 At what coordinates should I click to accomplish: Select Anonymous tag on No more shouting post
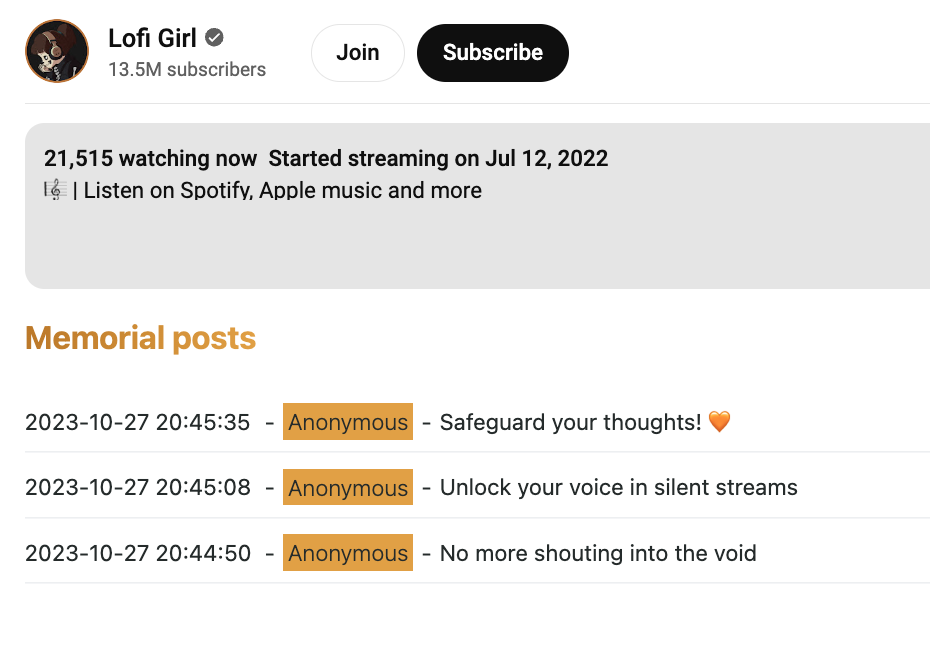pos(348,553)
